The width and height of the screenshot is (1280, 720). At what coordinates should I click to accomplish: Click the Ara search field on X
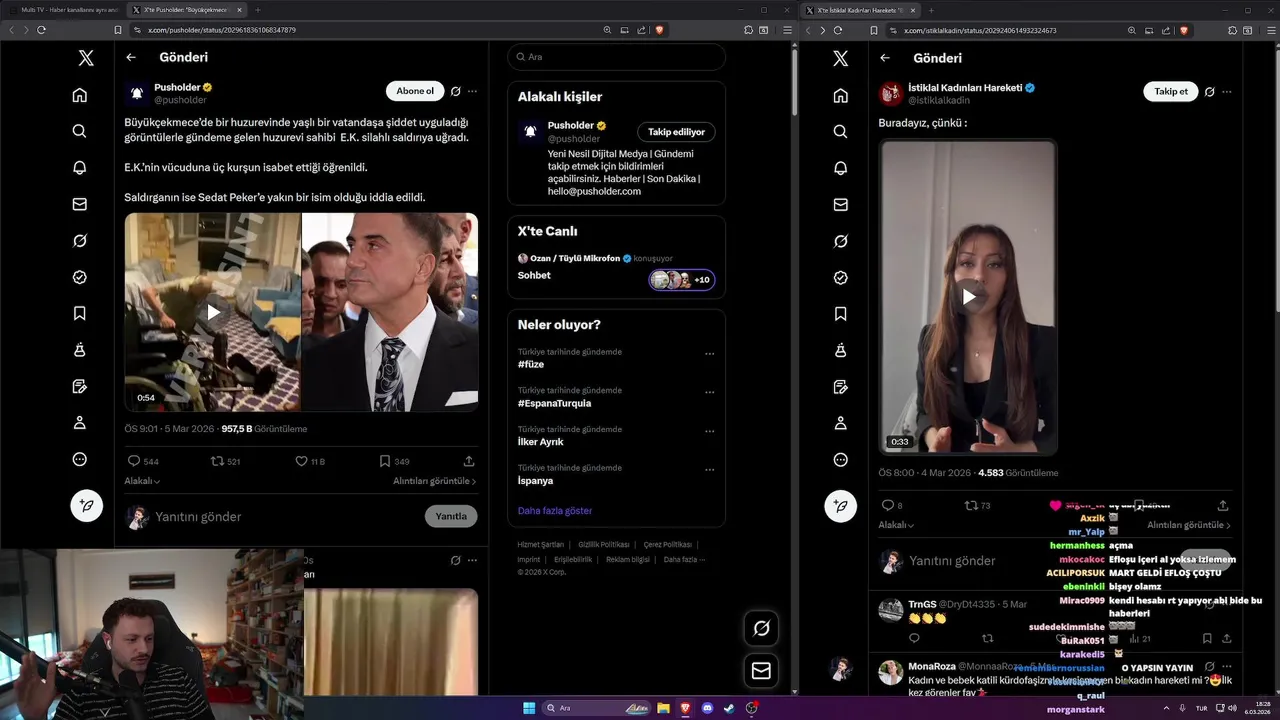point(616,57)
